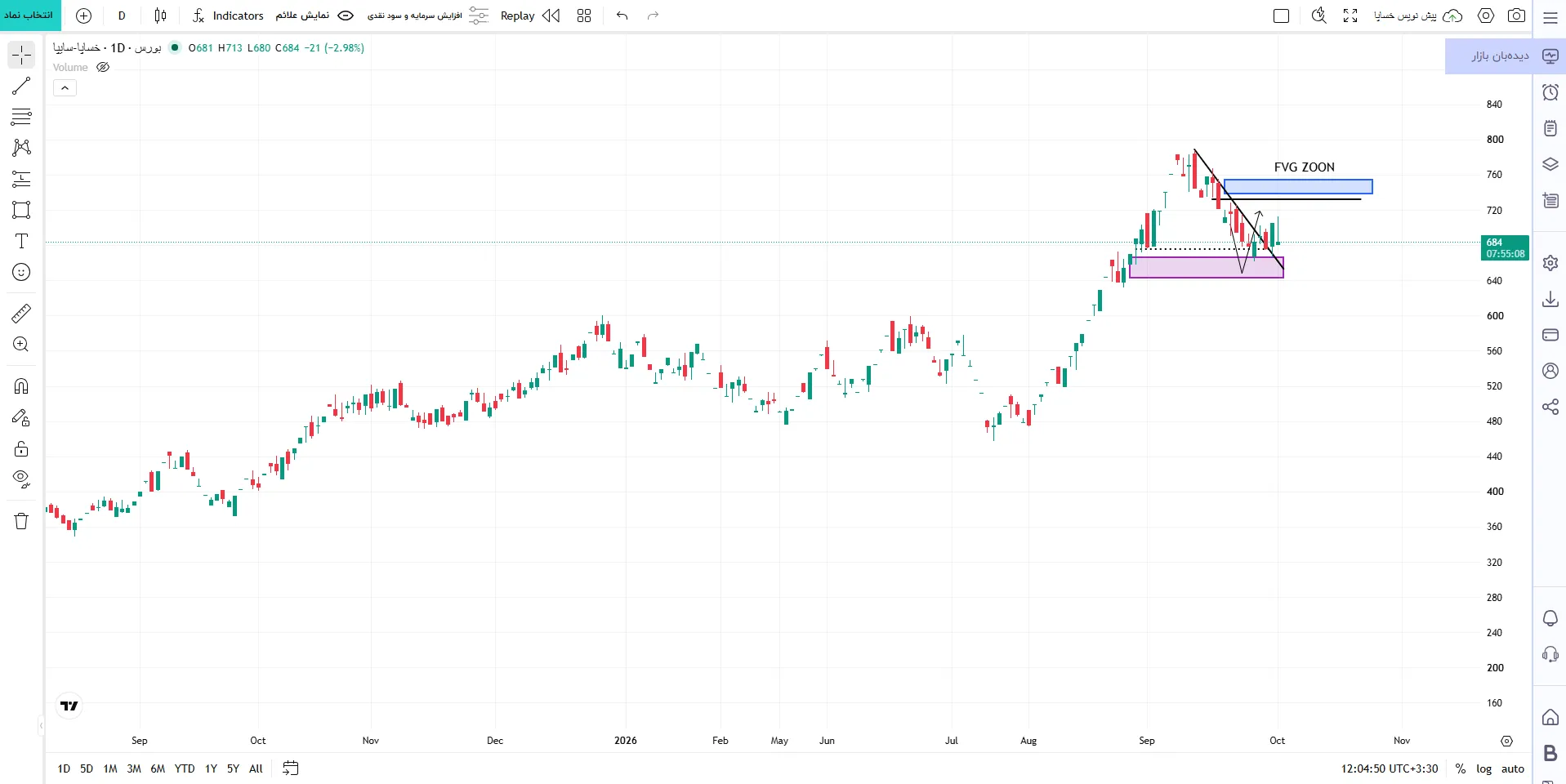Toggle lock all drawing tools
Image resolution: width=1566 pixels, height=784 pixels.
[21, 448]
